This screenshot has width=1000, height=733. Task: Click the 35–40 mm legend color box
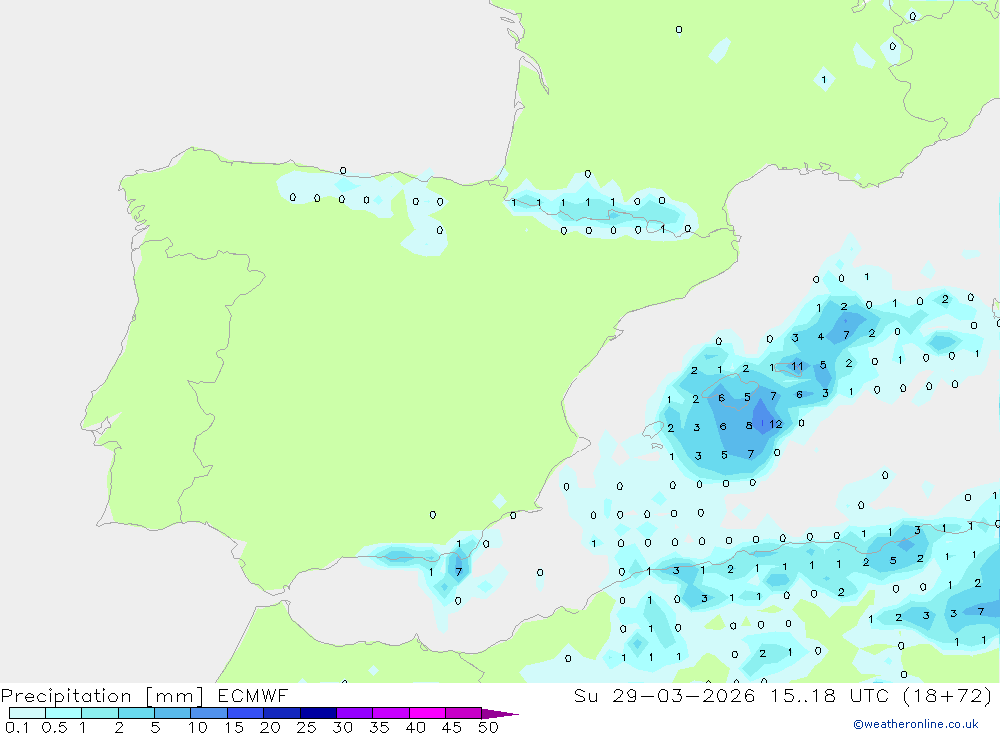[x=390, y=713]
